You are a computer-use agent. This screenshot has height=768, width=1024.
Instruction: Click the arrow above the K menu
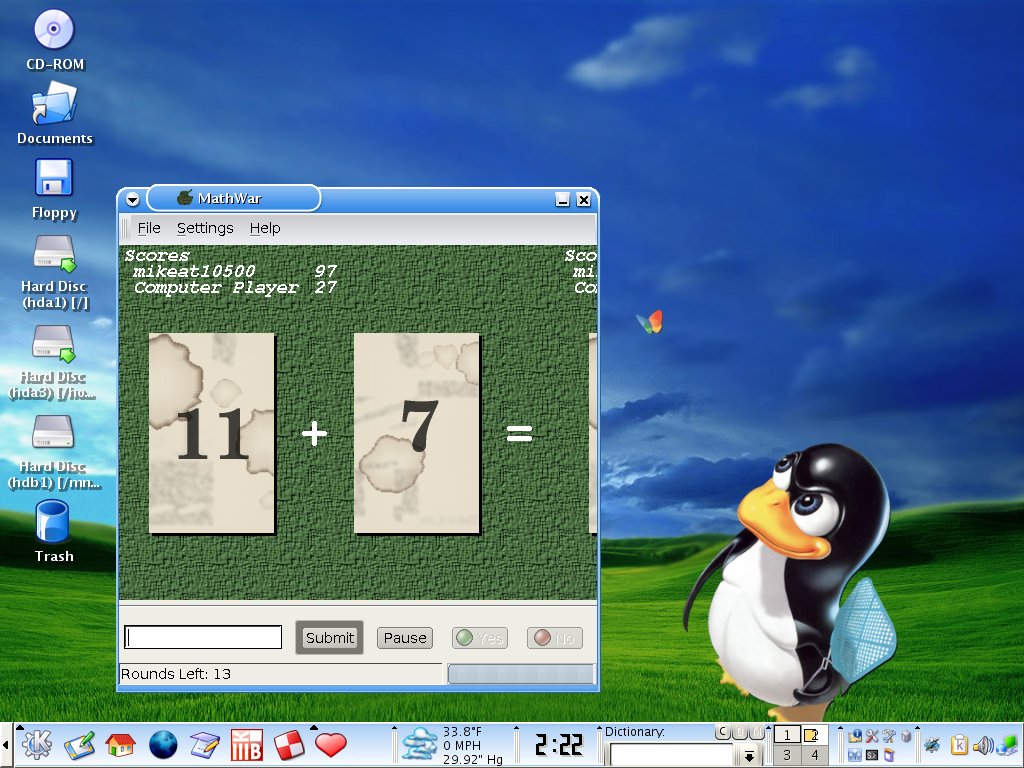point(20,727)
